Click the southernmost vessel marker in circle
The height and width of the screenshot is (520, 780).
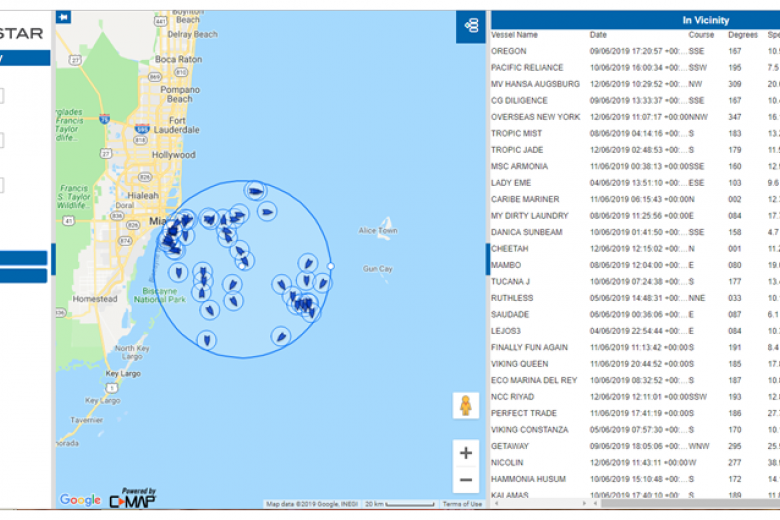click(x=207, y=340)
